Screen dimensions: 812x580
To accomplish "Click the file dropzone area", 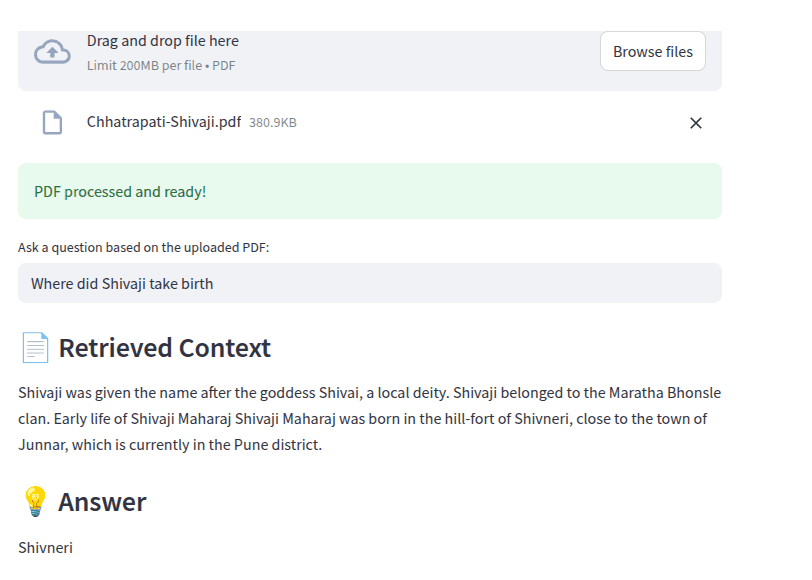I will point(370,60).
